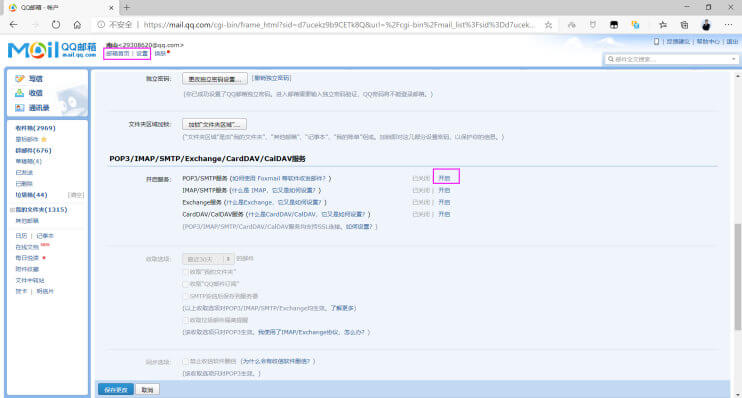Click 开启 for IMAP/SMTP服务

444,190
